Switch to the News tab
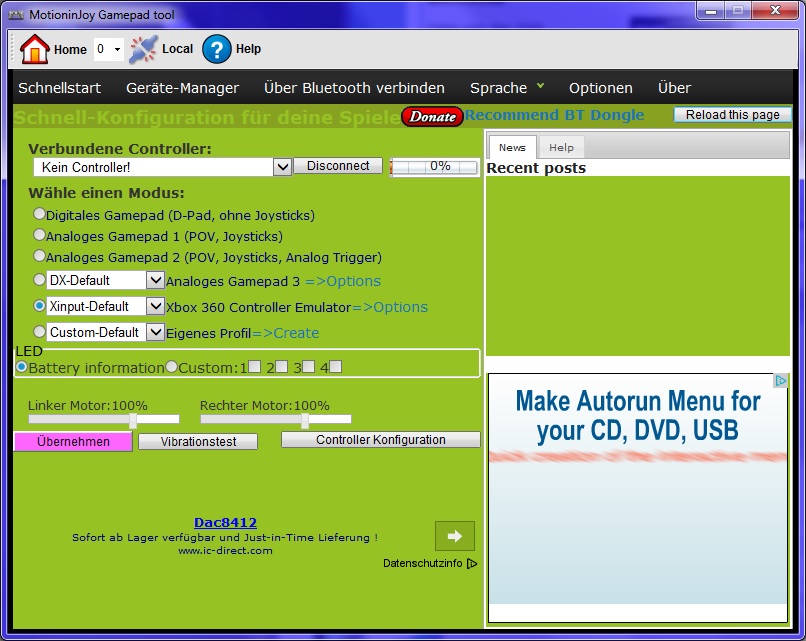The height and width of the screenshot is (641, 806). [512, 148]
